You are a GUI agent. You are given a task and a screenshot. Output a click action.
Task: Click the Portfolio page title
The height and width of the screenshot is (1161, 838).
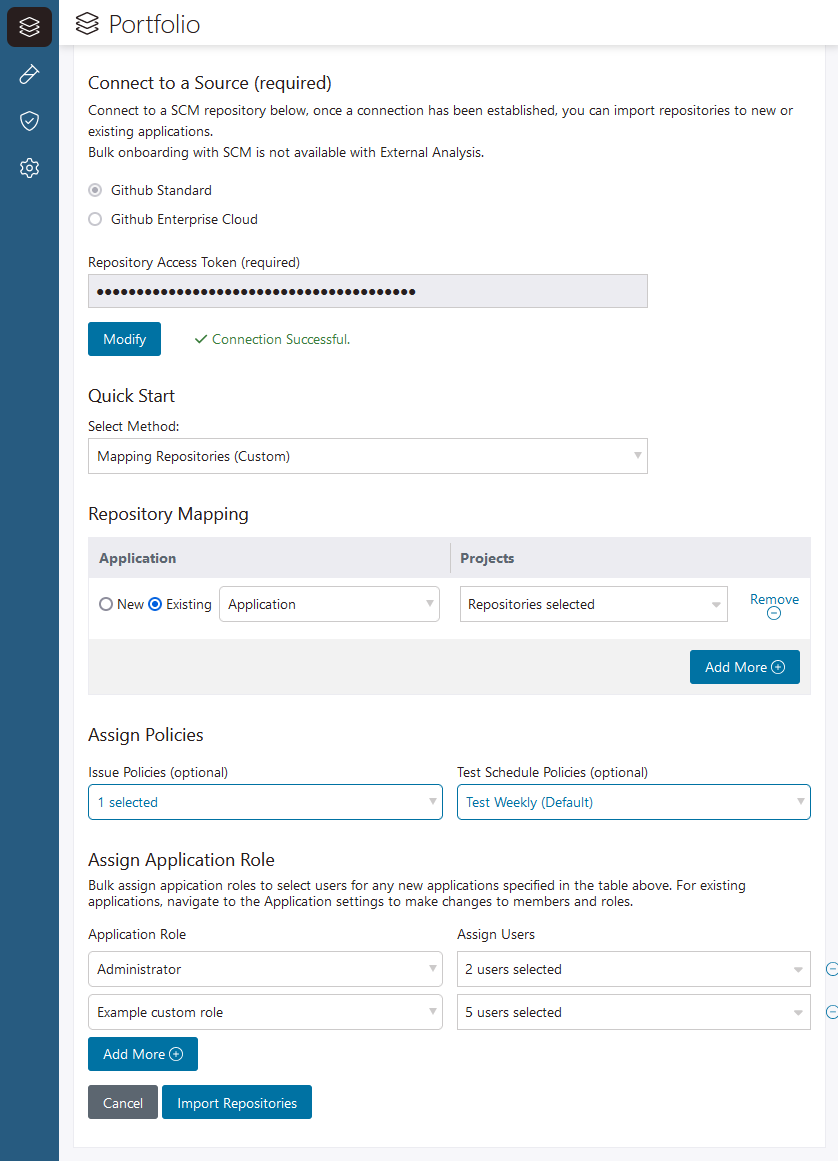pos(154,24)
